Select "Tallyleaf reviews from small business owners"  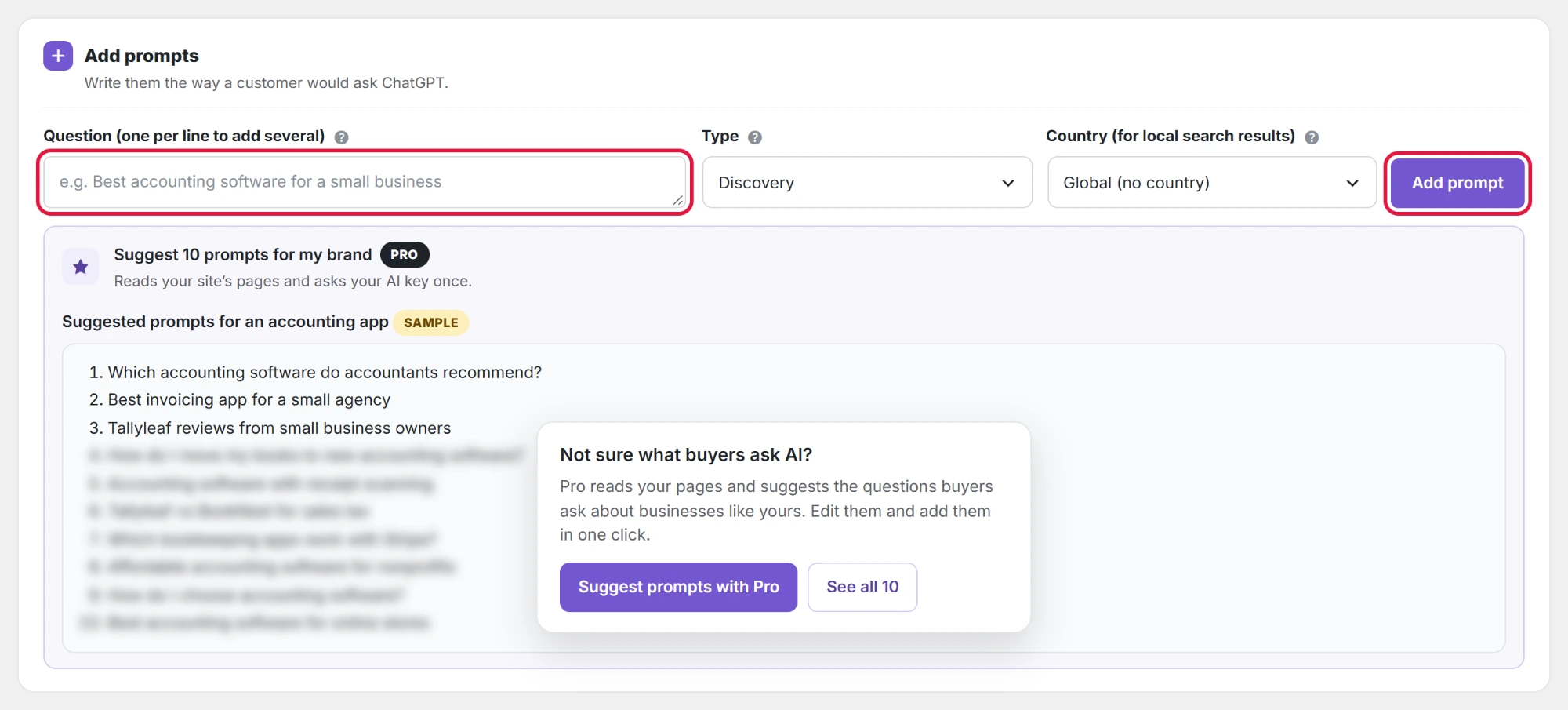click(279, 428)
